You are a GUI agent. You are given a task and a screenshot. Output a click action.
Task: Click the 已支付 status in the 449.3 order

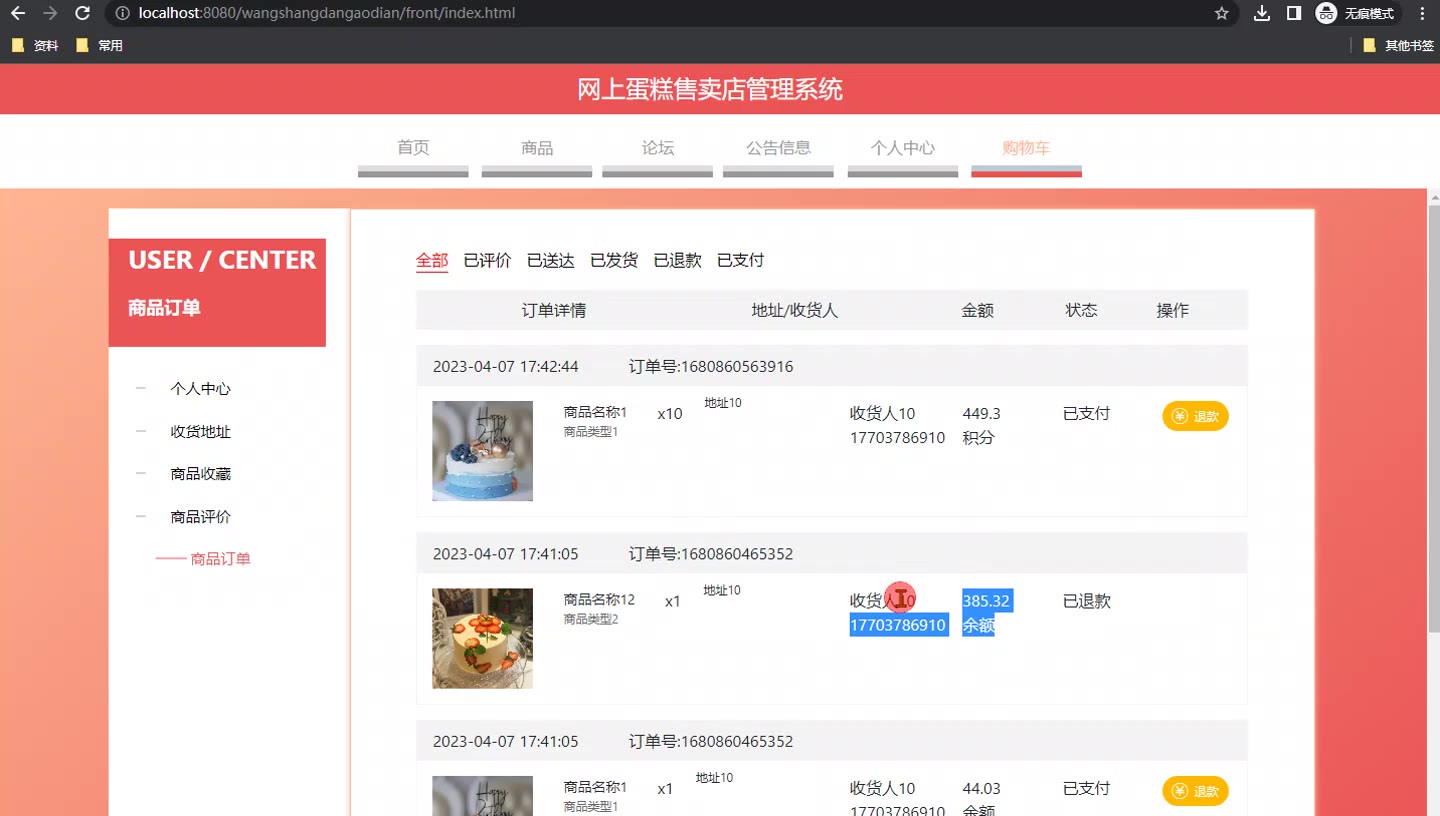(1087, 413)
